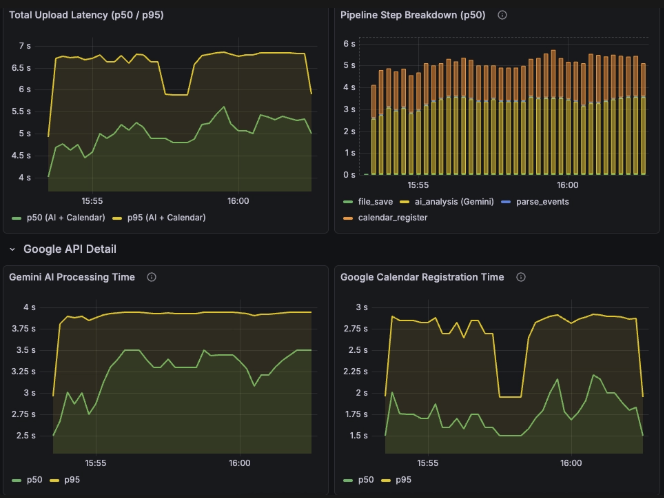This screenshot has width=664, height=498.
Task: Isolate the ai_analysis (Gemini) legend series
Action: 454,201
